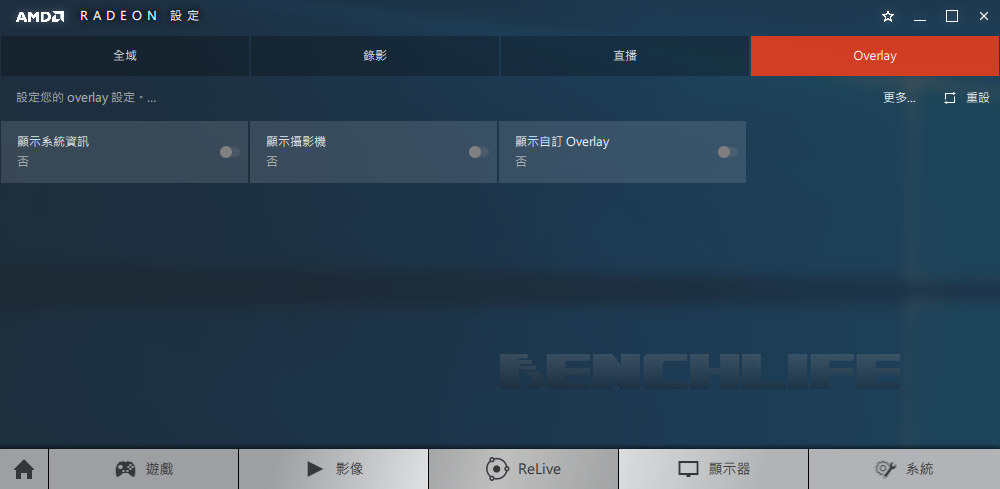This screenshot has height=489, width=1000.
Task: Toggle 顯示系統資訊 switch
Action: tap(230, 152)
